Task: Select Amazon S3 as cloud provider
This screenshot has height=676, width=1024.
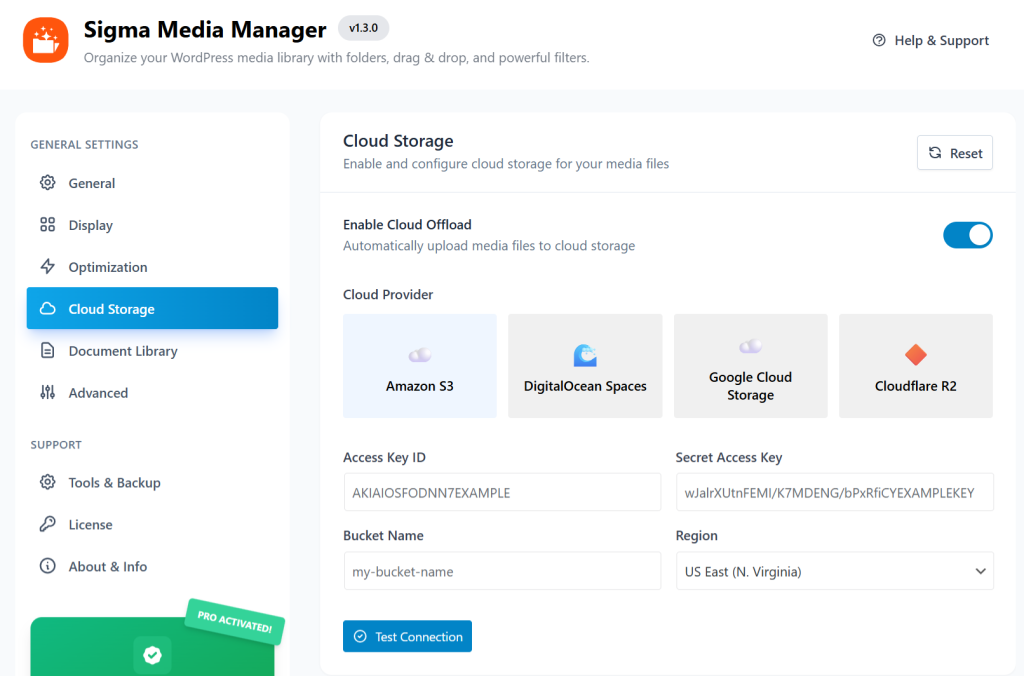Action: (419, 365)
